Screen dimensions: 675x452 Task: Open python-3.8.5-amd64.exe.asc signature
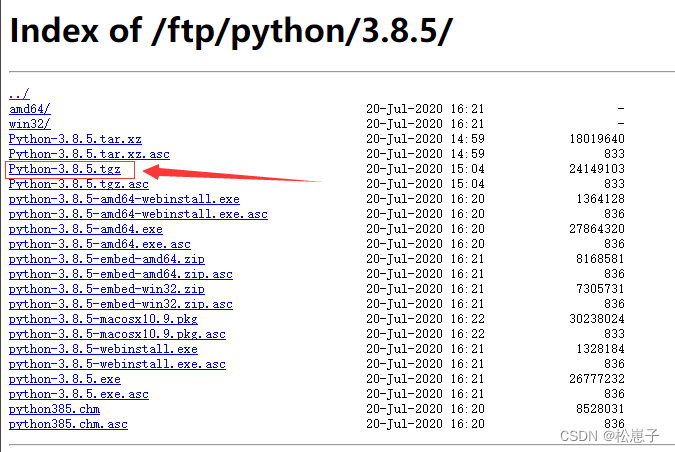(x=99, y=244)
